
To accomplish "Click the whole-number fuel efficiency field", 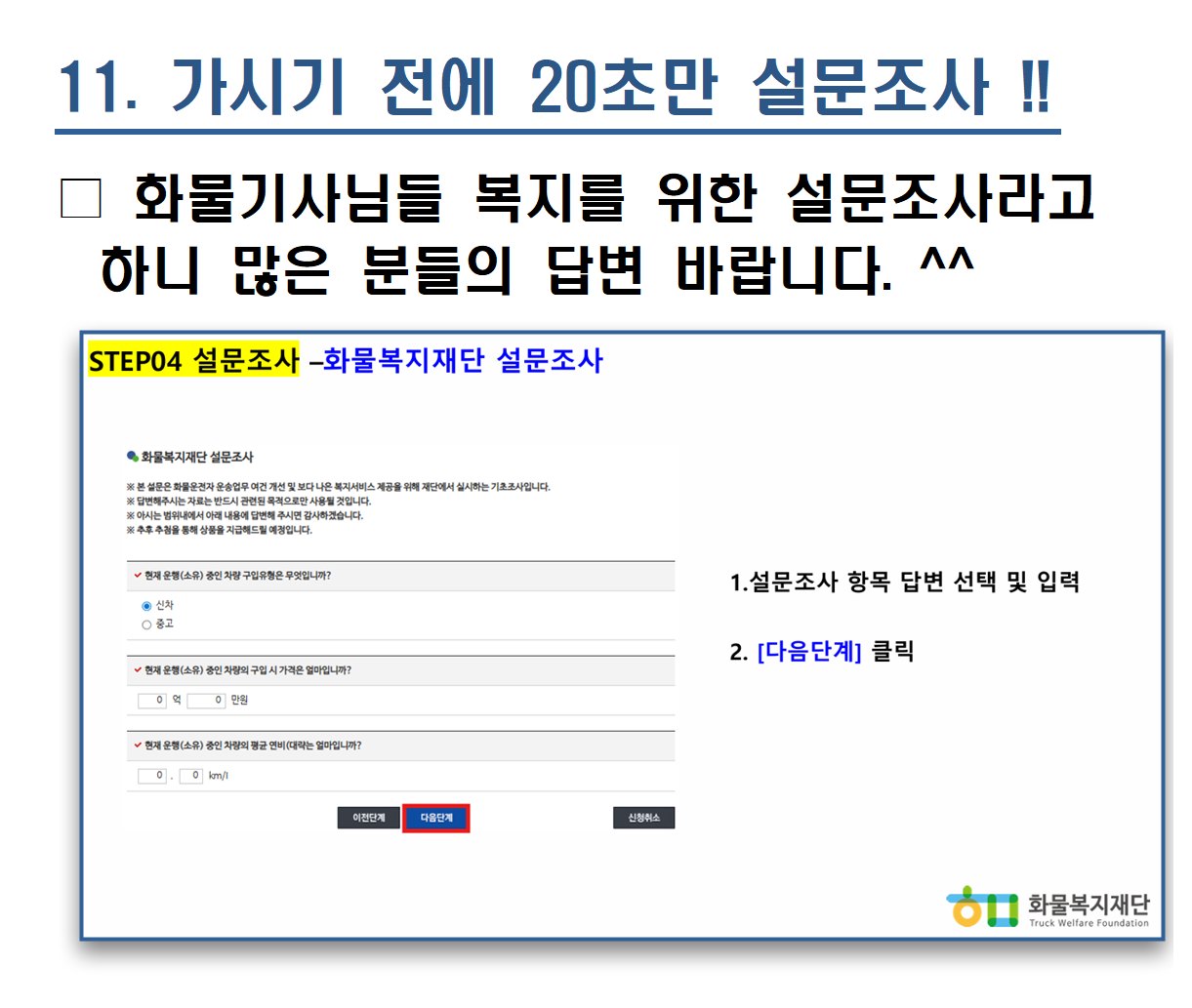I will coord(152,776).
